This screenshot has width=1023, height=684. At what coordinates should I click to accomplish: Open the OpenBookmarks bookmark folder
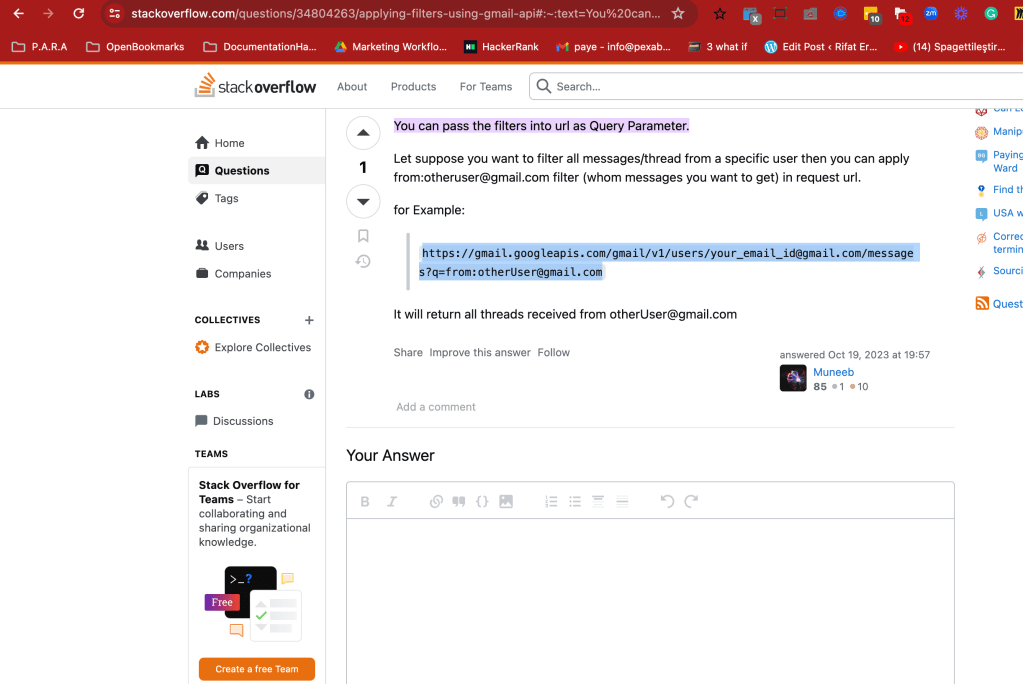pos(135,46)
